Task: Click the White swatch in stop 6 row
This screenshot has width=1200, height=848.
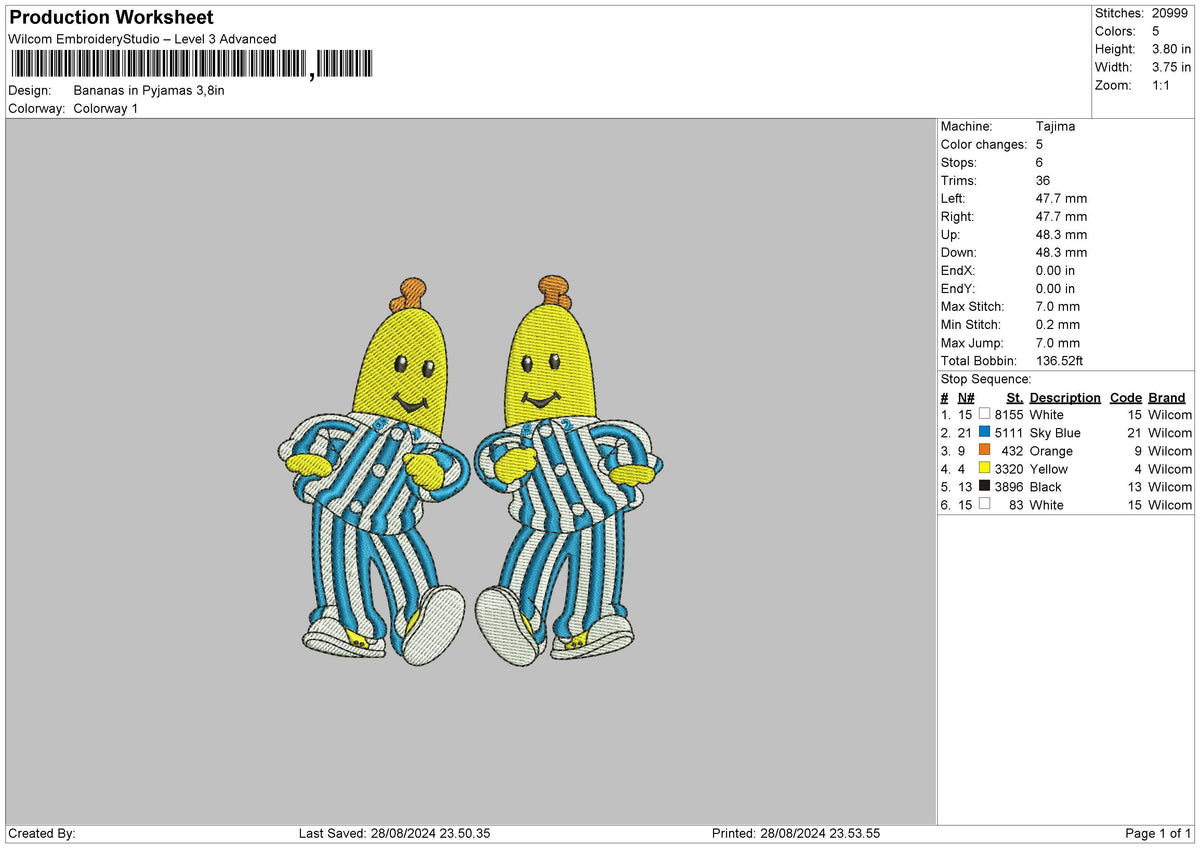Action: 985,504
